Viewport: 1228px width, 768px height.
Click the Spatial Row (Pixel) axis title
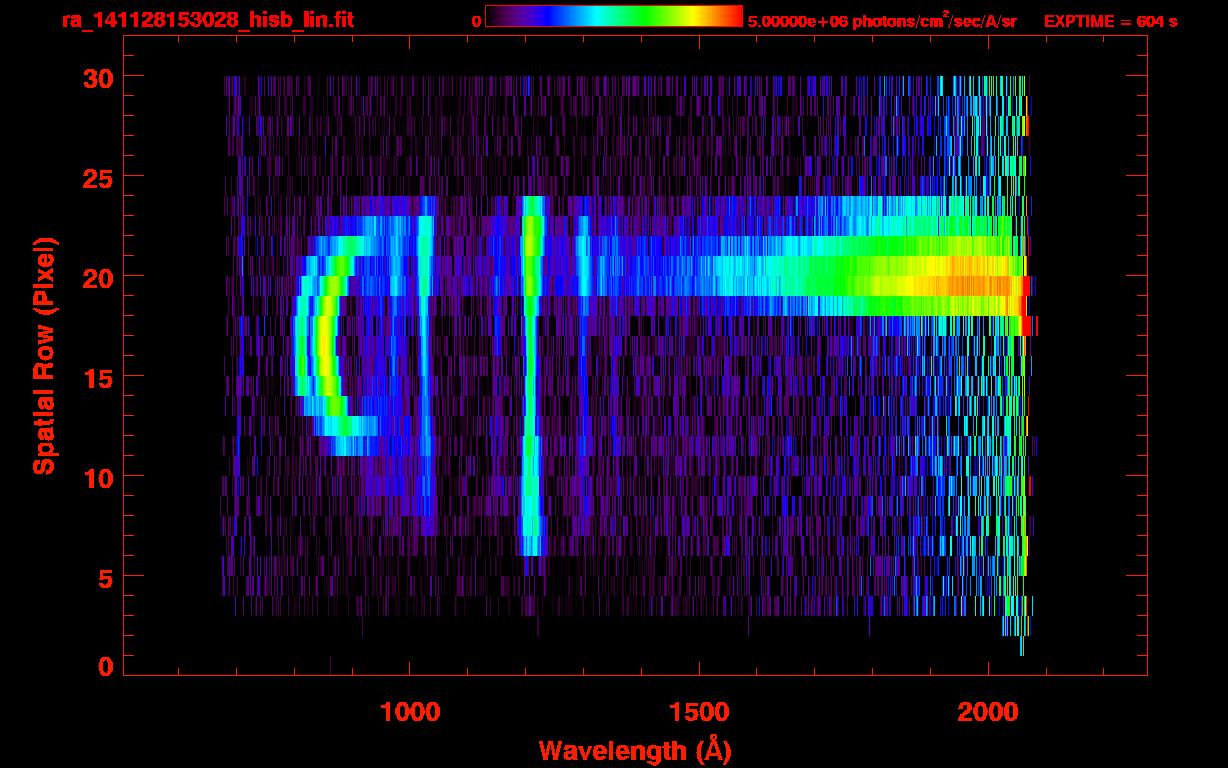pyautogui.click(x=44, y=356)
